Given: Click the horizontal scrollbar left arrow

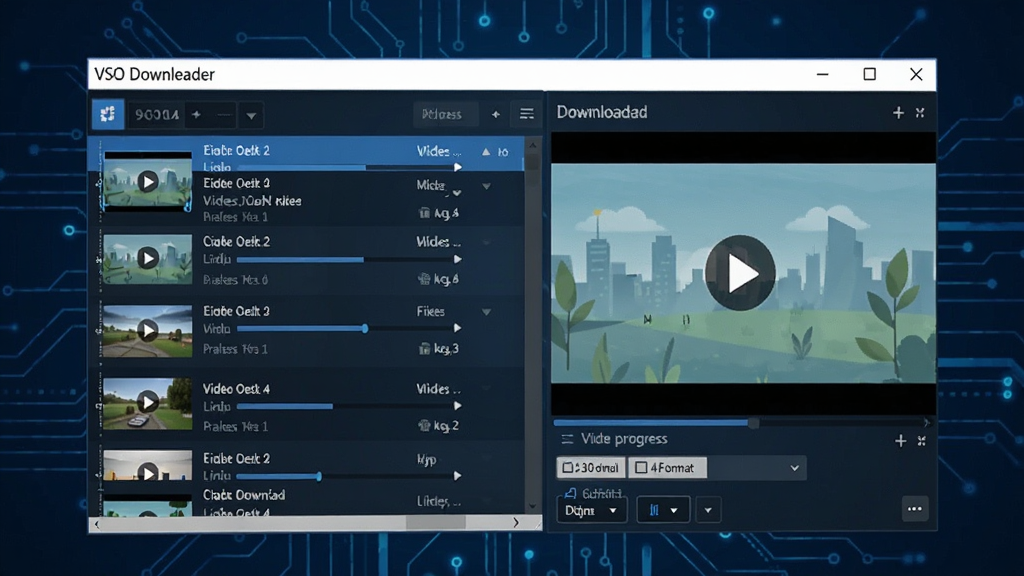Looking at the screenshot, I should point(97,523).
